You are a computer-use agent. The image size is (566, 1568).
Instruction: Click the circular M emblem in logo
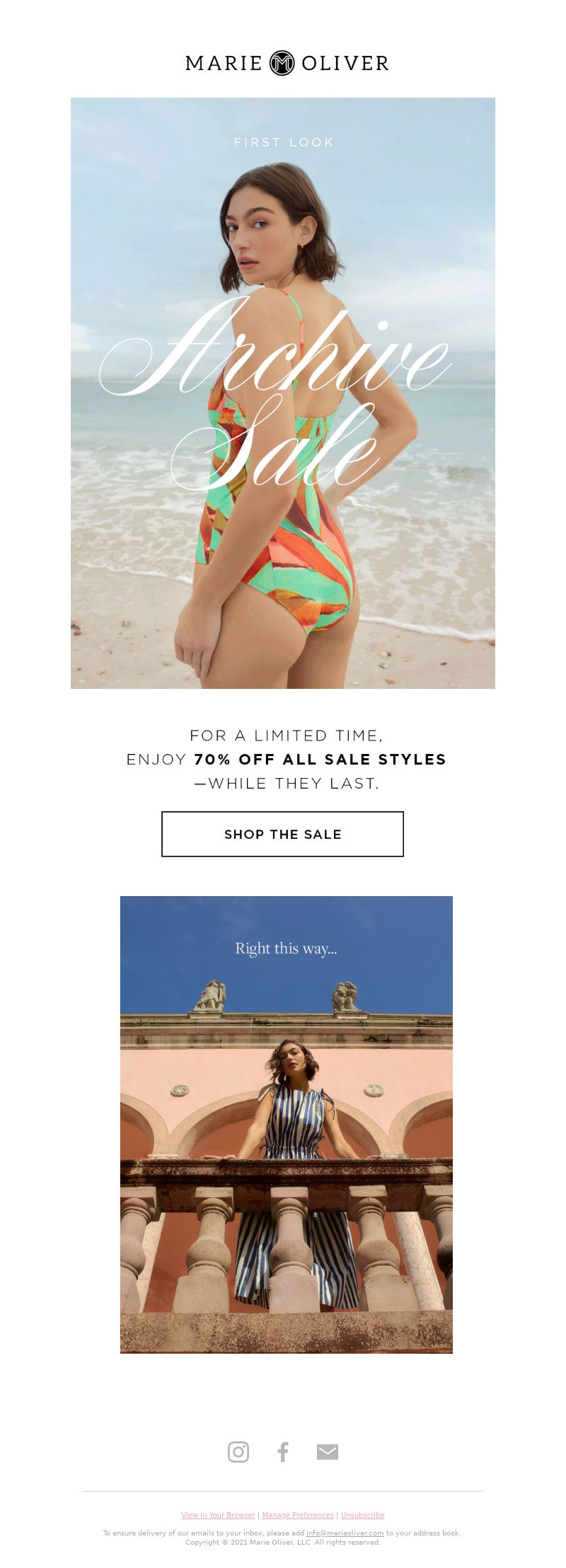point(282,63)
